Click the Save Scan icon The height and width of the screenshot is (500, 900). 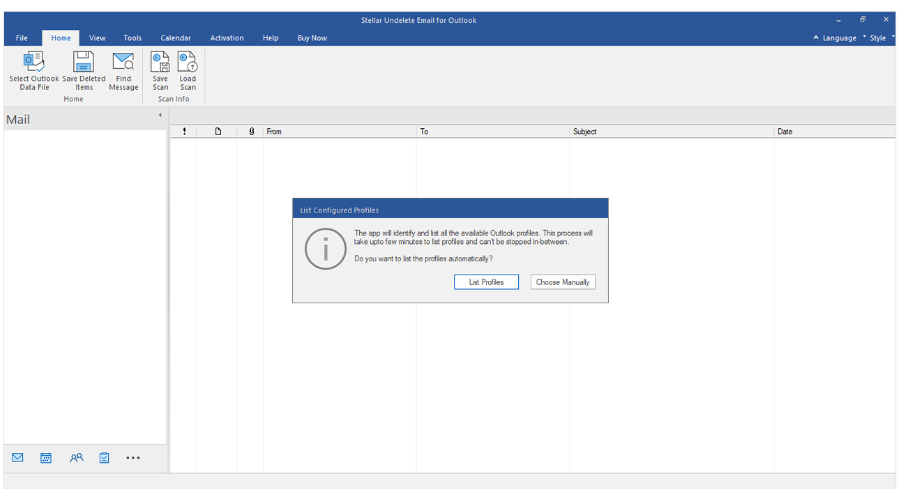click(x=160, y=71)
